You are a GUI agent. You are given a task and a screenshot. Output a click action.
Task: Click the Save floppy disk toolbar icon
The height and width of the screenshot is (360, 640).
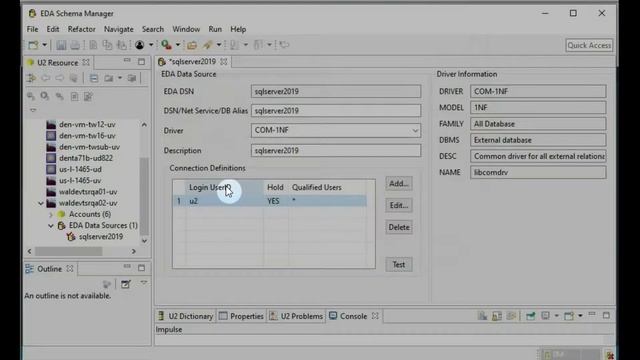click(61, 45)
